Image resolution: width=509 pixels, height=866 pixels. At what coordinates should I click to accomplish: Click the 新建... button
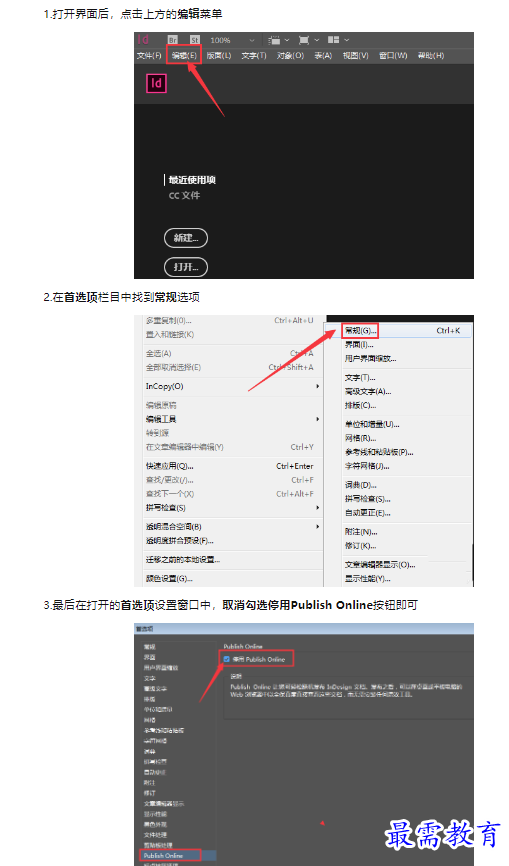(186, 238)
